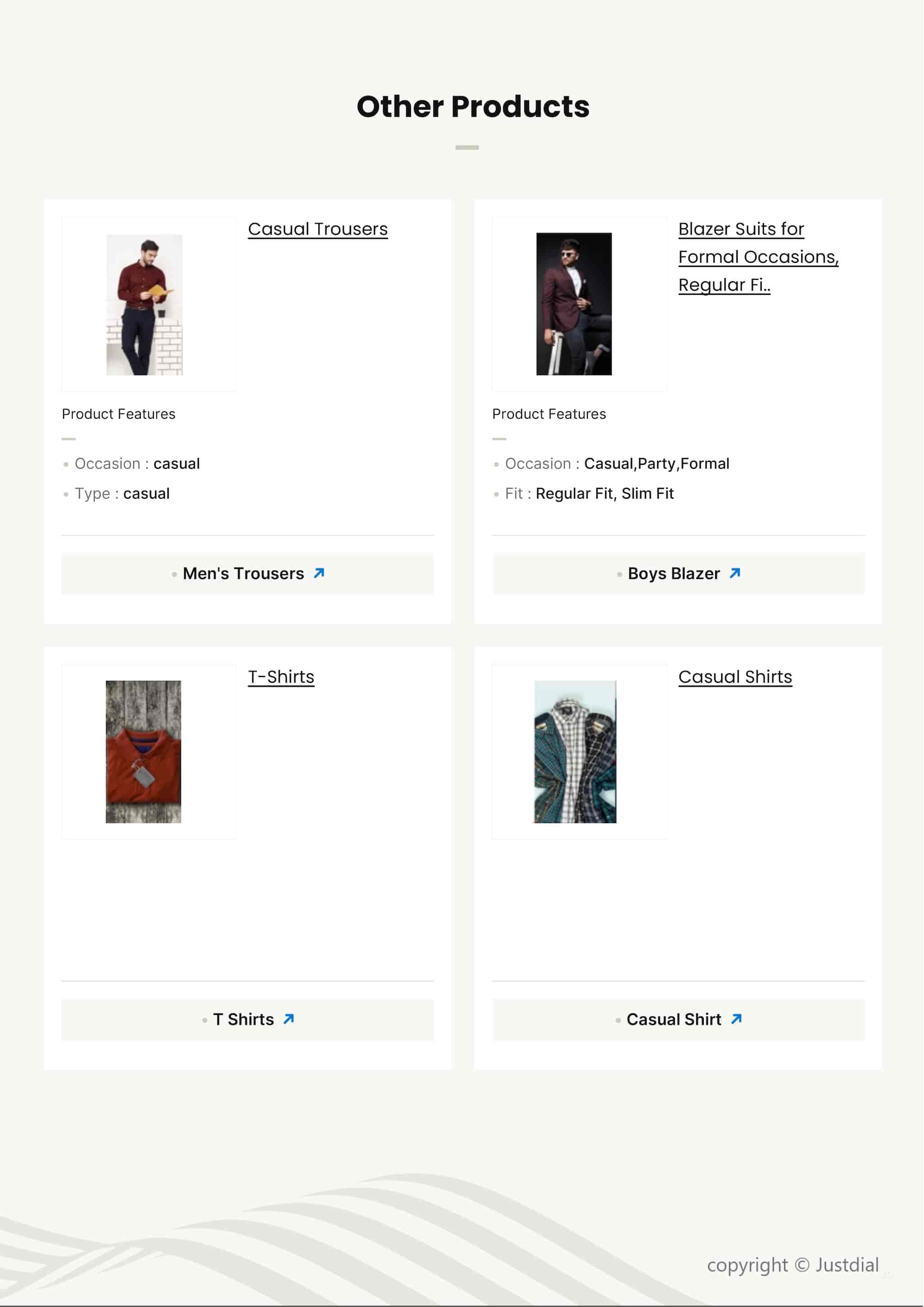Viewport: 924px width, 1307px height.
Task: Select the Casual Shirt category button
Action: pos(679,1020)
